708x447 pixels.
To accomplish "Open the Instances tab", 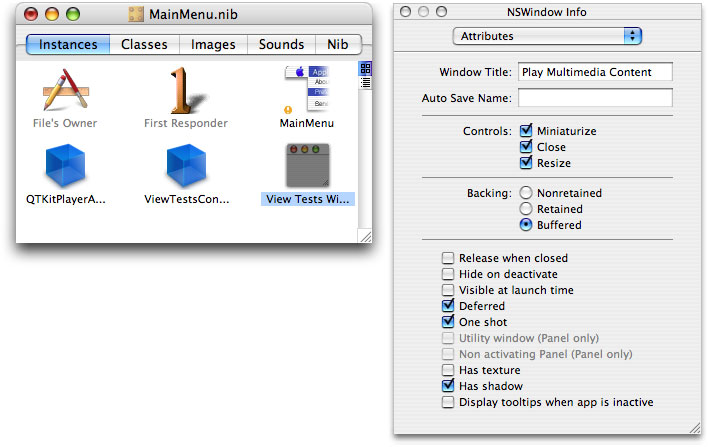I will point(68,44).
